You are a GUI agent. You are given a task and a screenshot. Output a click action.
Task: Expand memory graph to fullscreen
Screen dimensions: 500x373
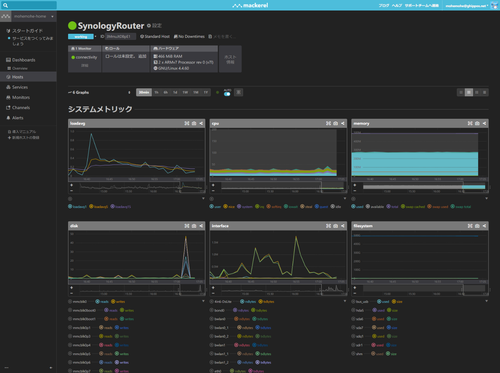click(470, 123)
